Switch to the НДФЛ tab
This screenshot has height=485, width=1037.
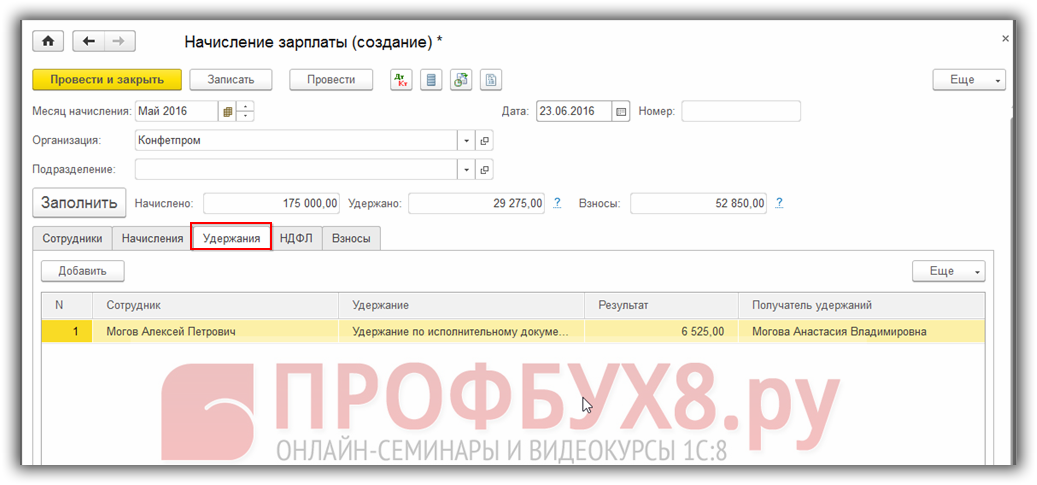click(296, 238)
